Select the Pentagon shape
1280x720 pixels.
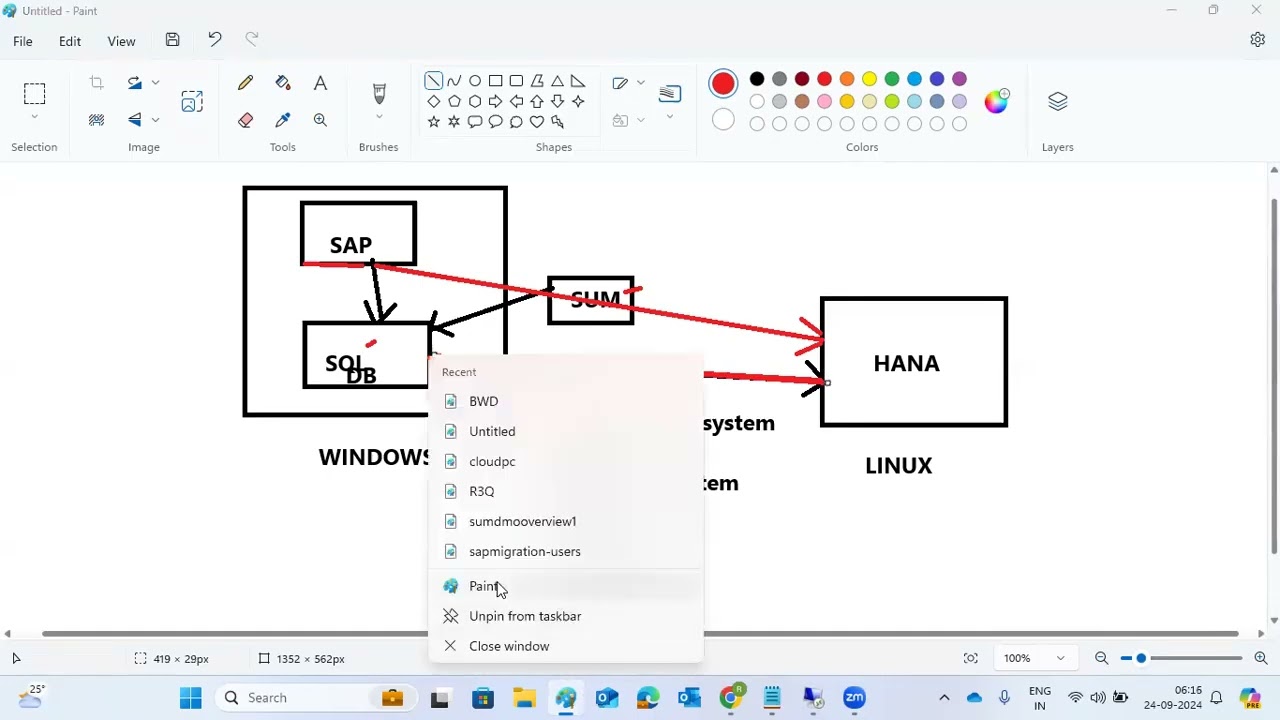454,101
